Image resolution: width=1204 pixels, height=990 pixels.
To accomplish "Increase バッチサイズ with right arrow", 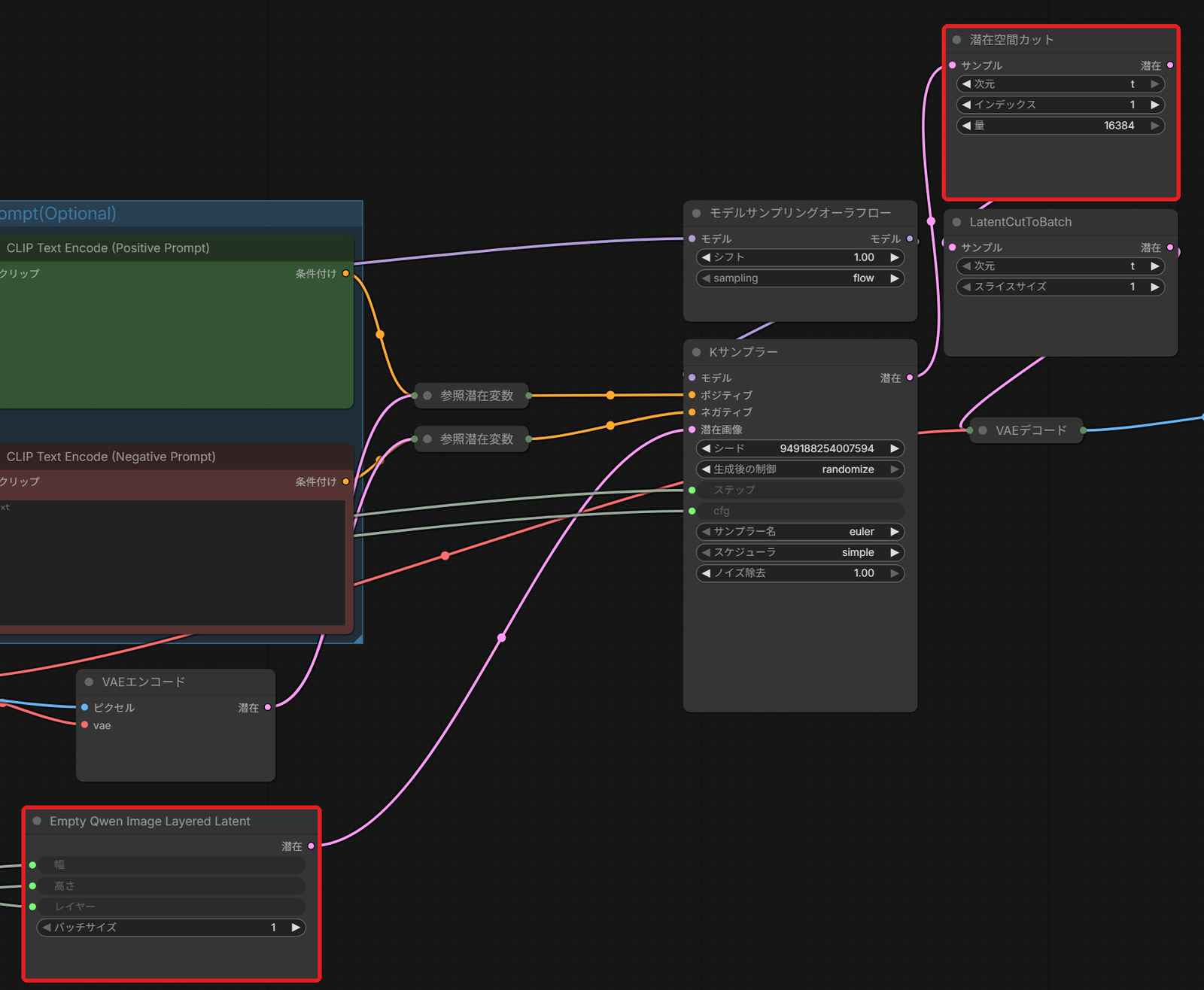I will [296, 928].
